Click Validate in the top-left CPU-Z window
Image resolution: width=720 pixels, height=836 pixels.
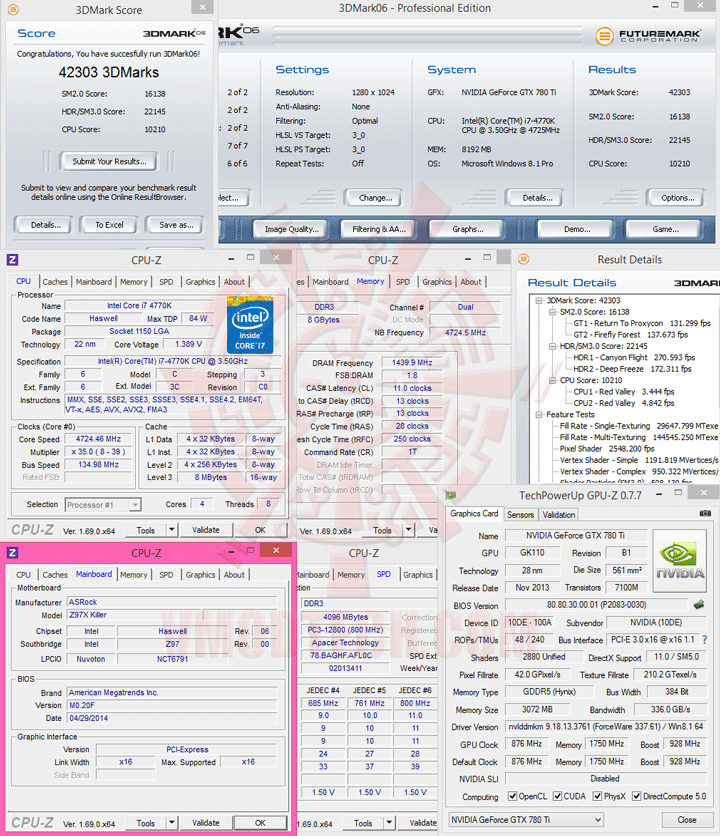point(206,530)
